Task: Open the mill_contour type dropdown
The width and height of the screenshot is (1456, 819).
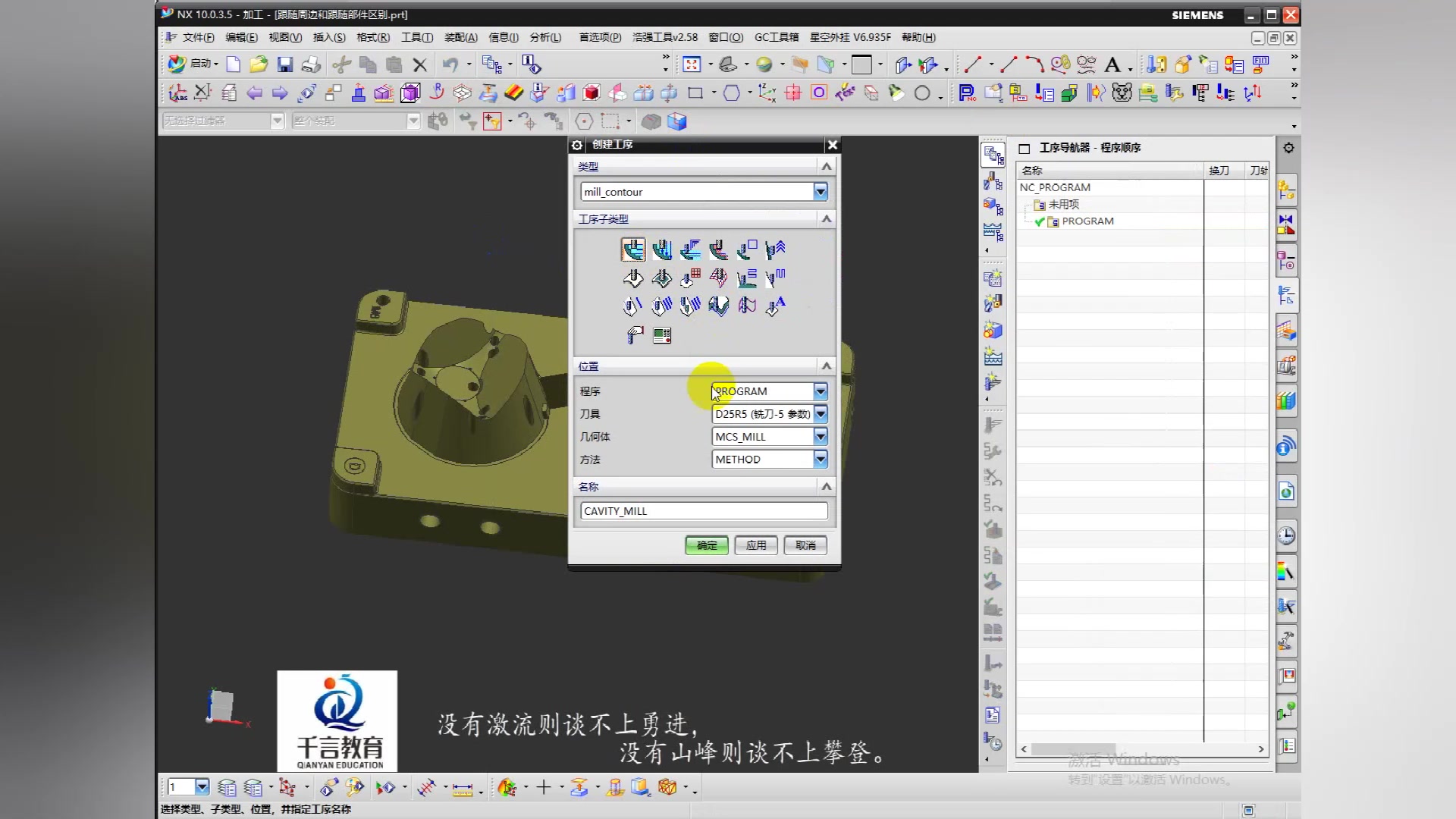Action: click(x=821, y=192)
